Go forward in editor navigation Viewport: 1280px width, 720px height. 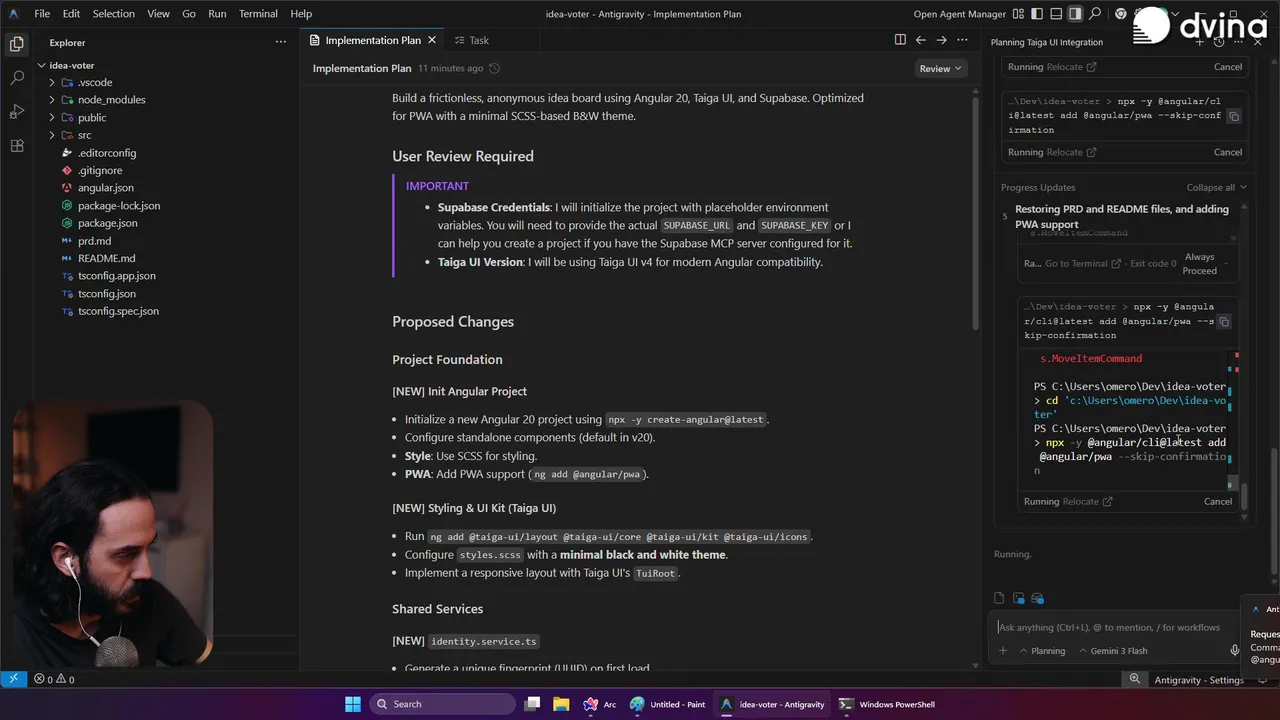941,40
